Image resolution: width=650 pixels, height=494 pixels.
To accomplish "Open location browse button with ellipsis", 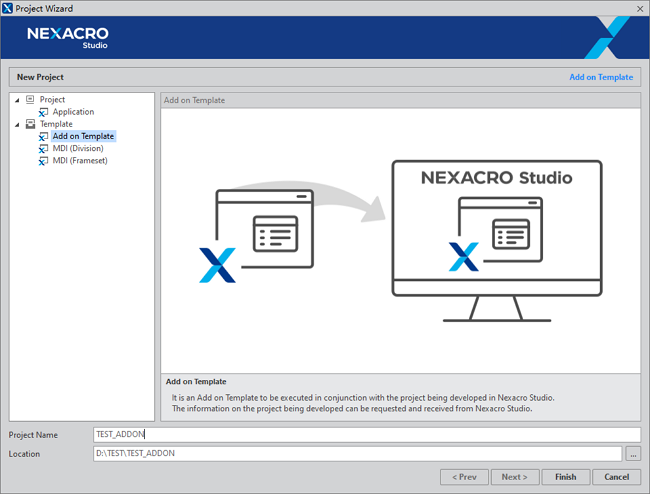I will click(633, 454).
